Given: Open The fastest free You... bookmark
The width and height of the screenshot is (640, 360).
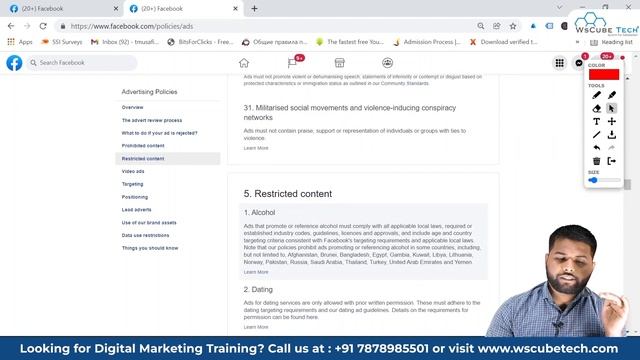Looking at the screenshot, I should [350, 42].
